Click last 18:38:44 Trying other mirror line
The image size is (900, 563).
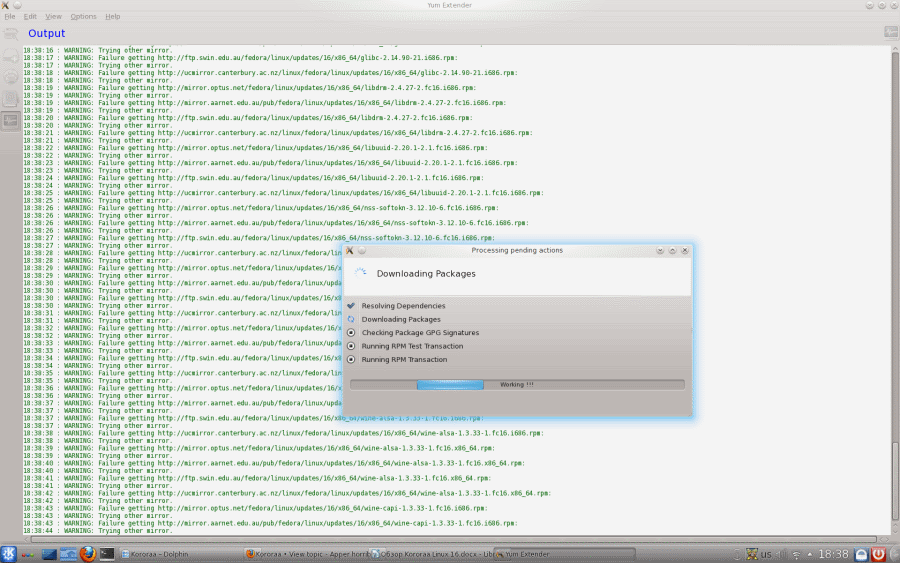[98, 531]
